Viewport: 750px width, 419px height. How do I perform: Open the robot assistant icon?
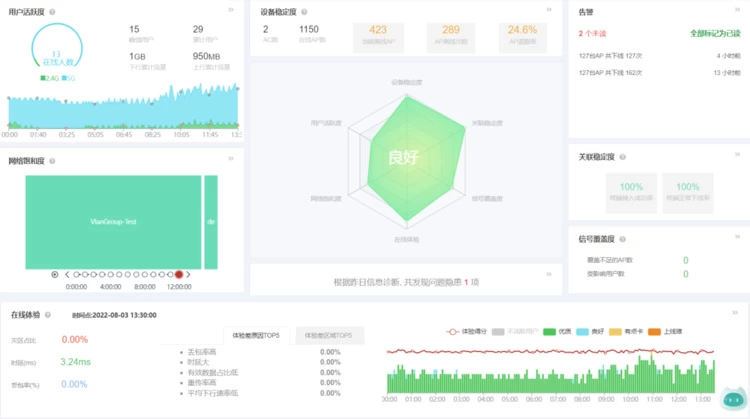(732, 398)
